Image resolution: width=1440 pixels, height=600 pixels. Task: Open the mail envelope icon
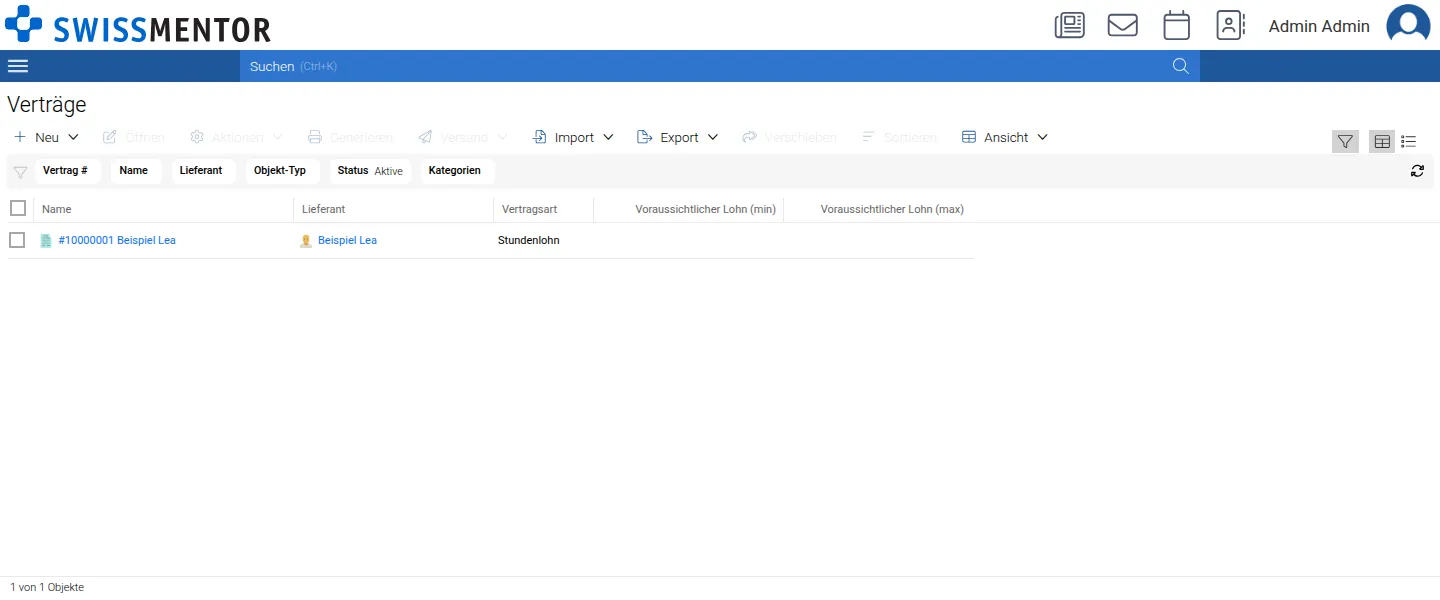[x=1123, y=25]
